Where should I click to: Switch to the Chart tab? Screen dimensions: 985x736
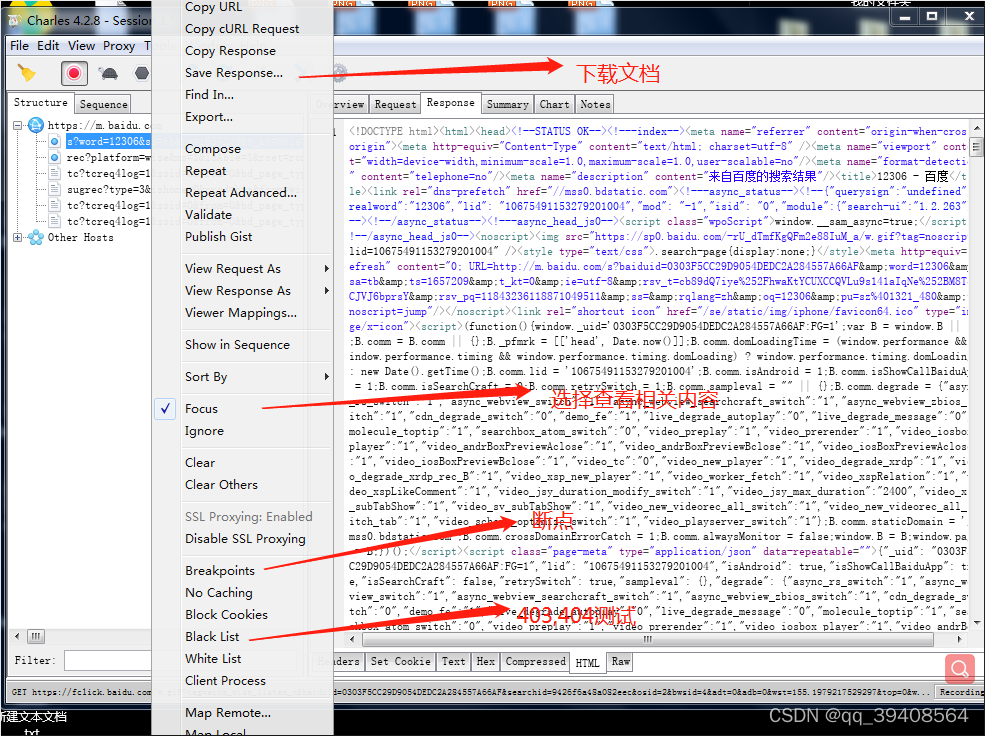point(555,104)
